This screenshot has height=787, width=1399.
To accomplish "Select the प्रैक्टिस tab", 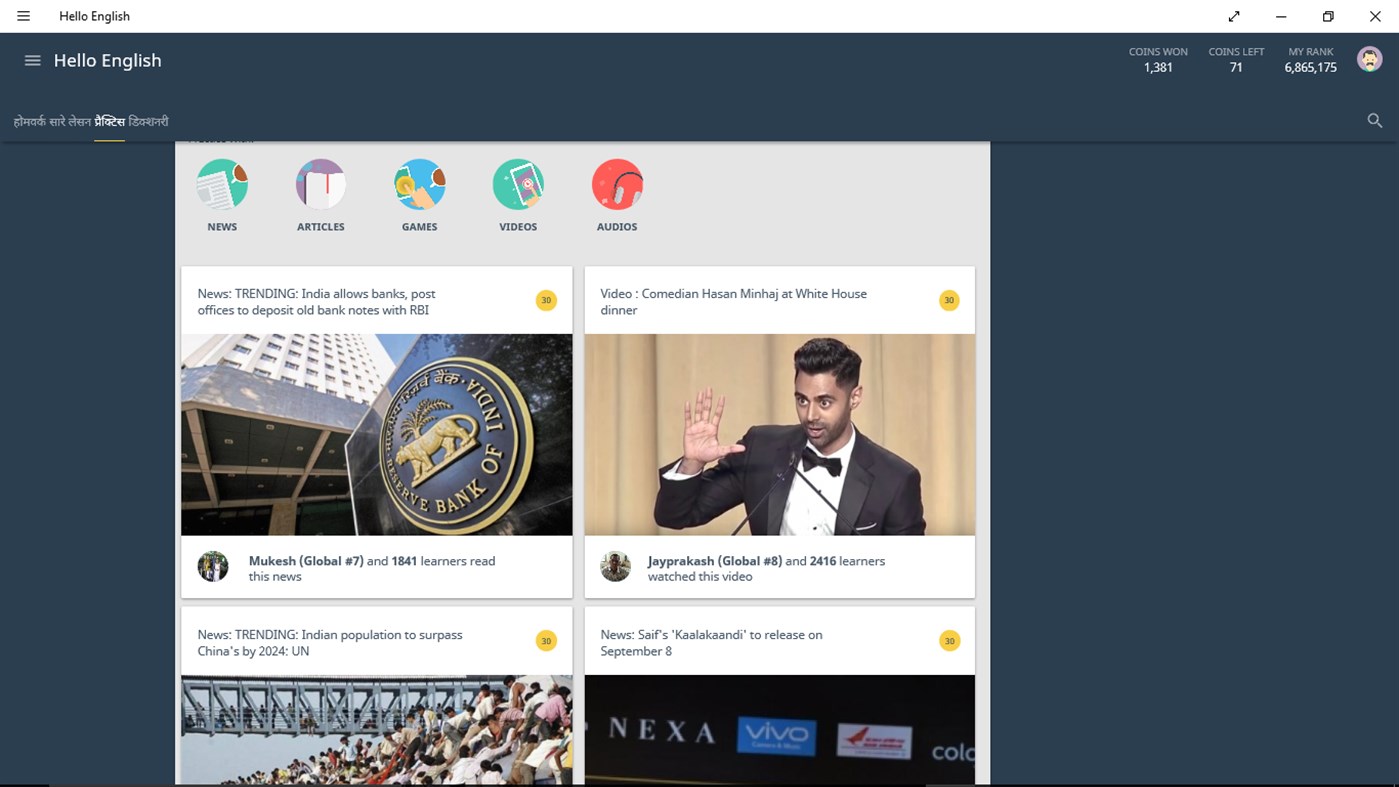I will click(110, 122).
